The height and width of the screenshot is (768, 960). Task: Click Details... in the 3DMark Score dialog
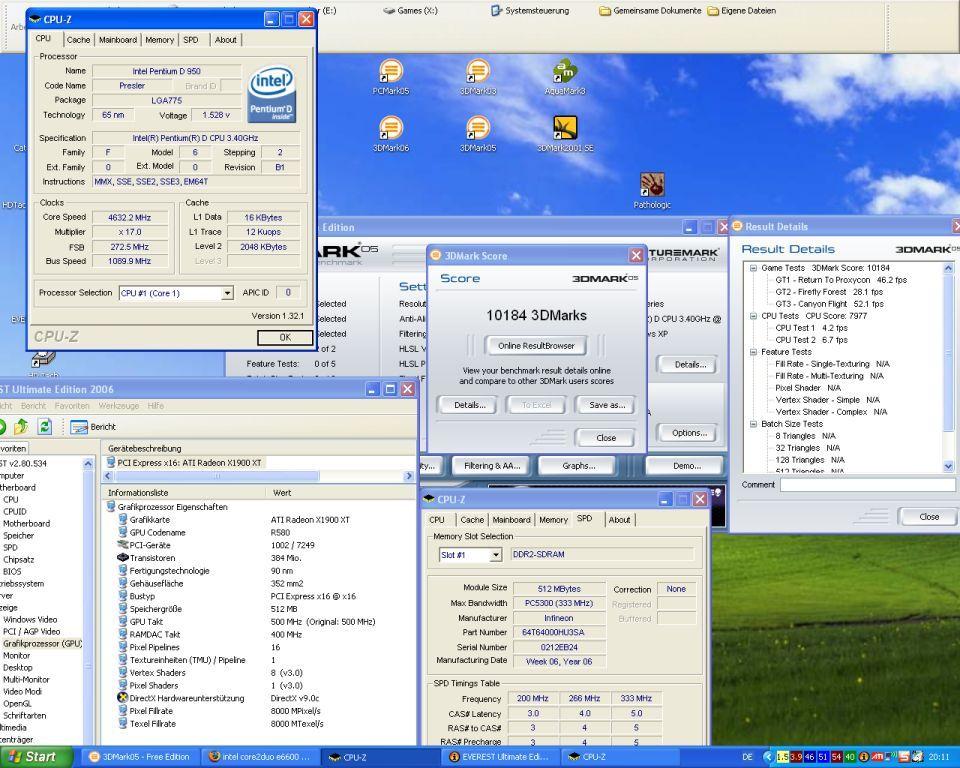point(470,405)
